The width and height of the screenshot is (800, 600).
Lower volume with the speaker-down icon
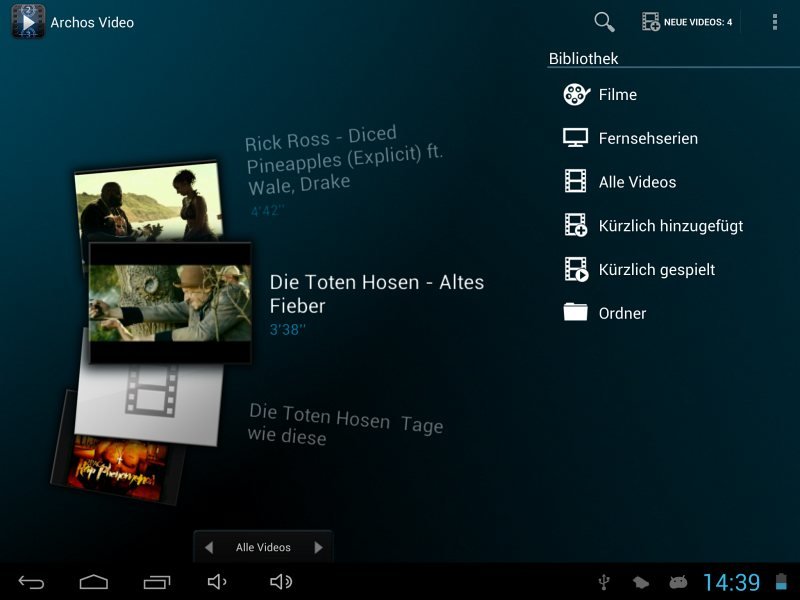217,582
